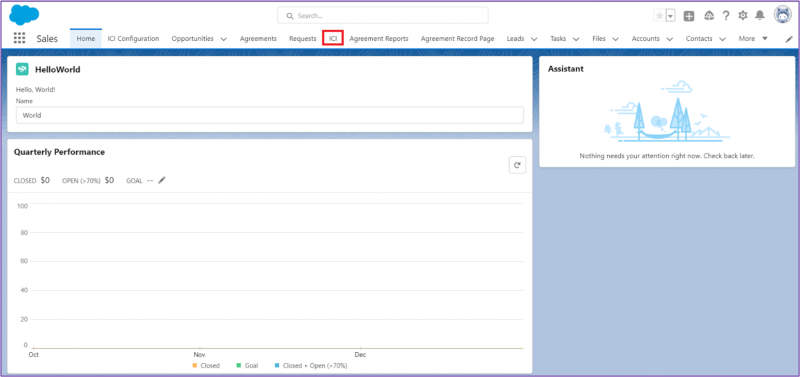Open the Tasks tab
The image size is (800, 377).
coord(558,38)
